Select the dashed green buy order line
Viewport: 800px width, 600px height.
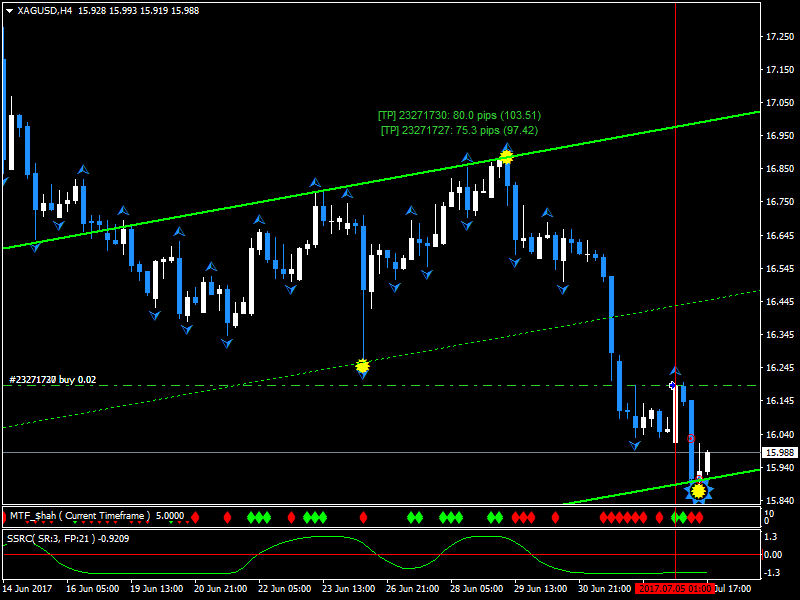tap(382, 386)
